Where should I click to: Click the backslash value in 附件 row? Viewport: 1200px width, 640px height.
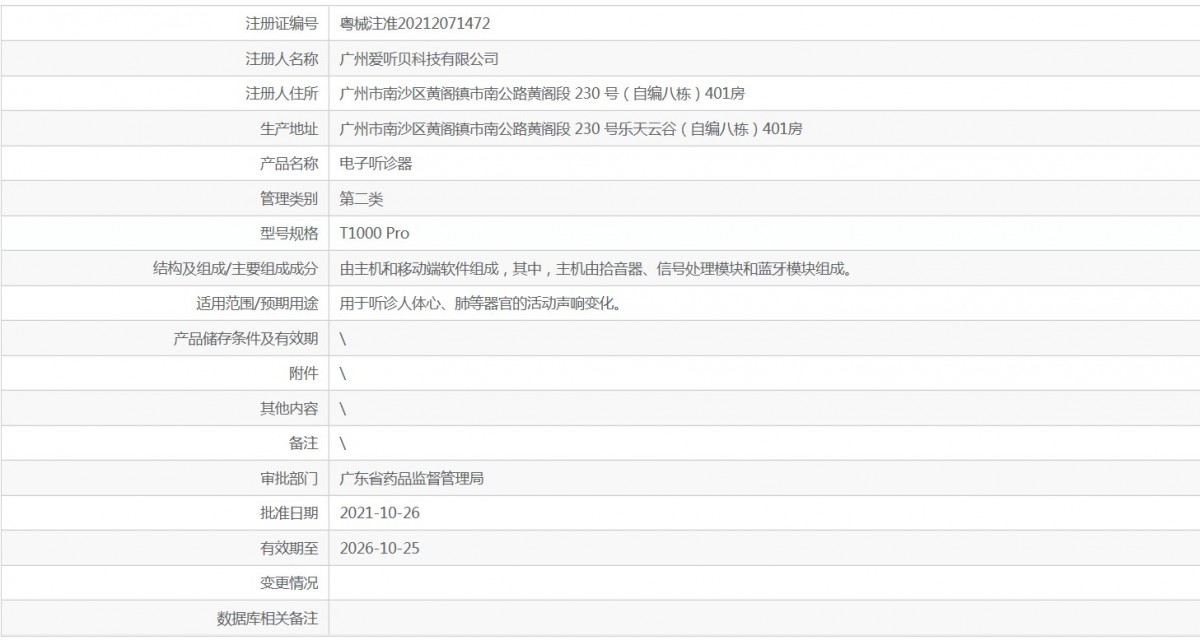(343, 373)
